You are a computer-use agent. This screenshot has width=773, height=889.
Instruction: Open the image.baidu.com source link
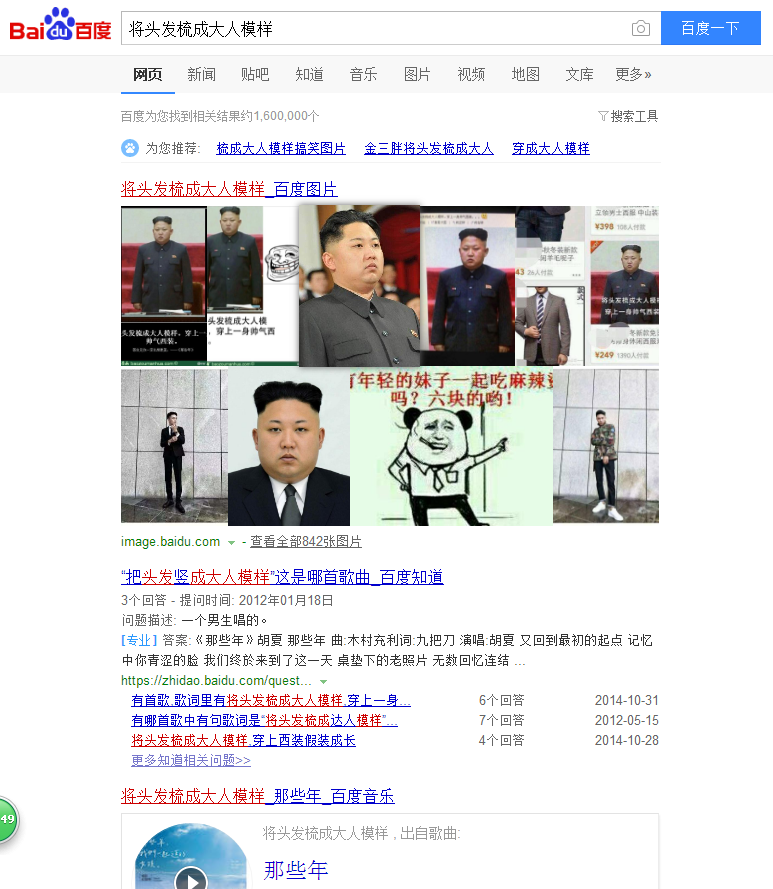170,541
